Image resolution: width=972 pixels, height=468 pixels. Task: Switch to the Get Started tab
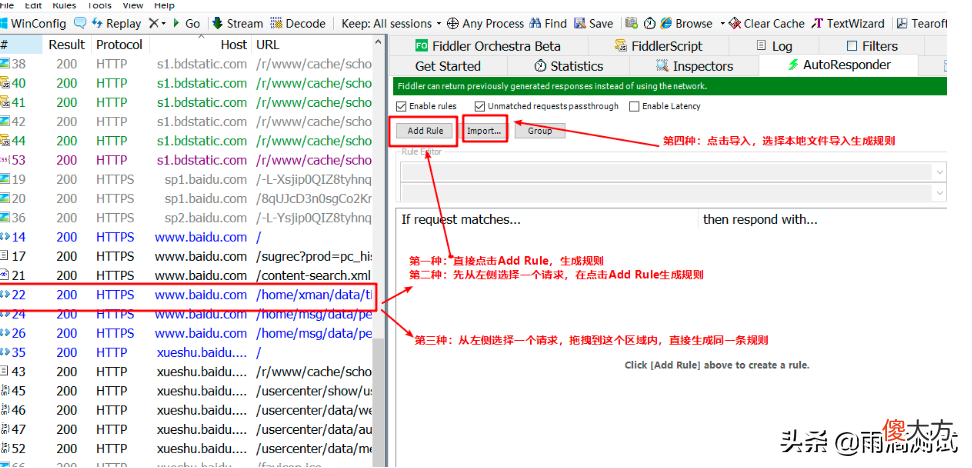[x=448, y=66]
